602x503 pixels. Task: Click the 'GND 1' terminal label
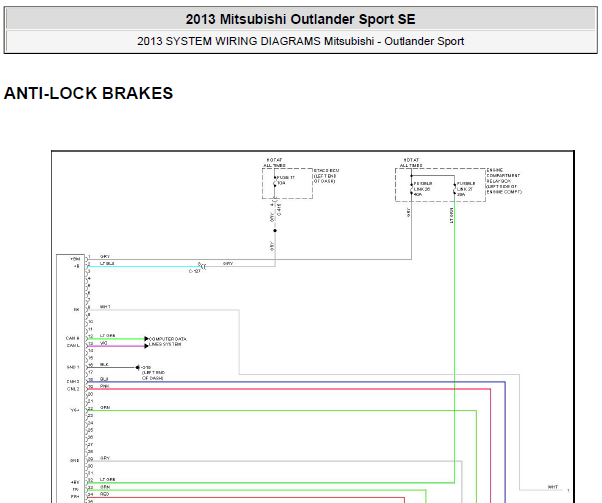pyautogui.click(x=73, y=367)
